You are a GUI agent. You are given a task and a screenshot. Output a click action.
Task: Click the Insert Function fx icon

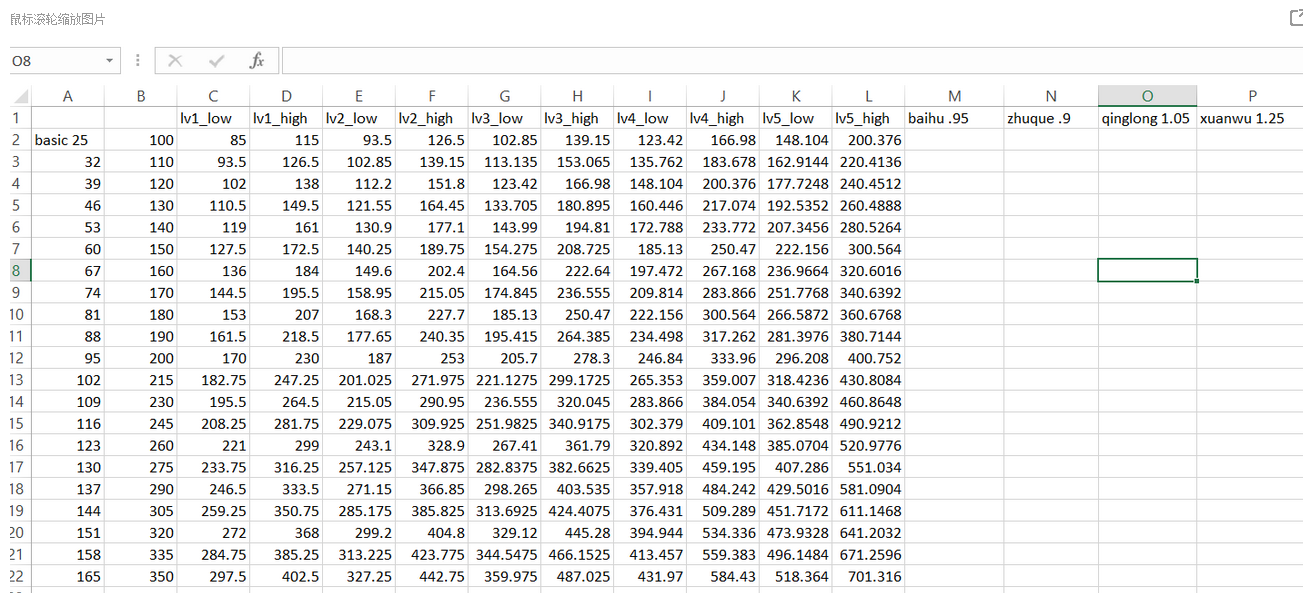[257, 61]
